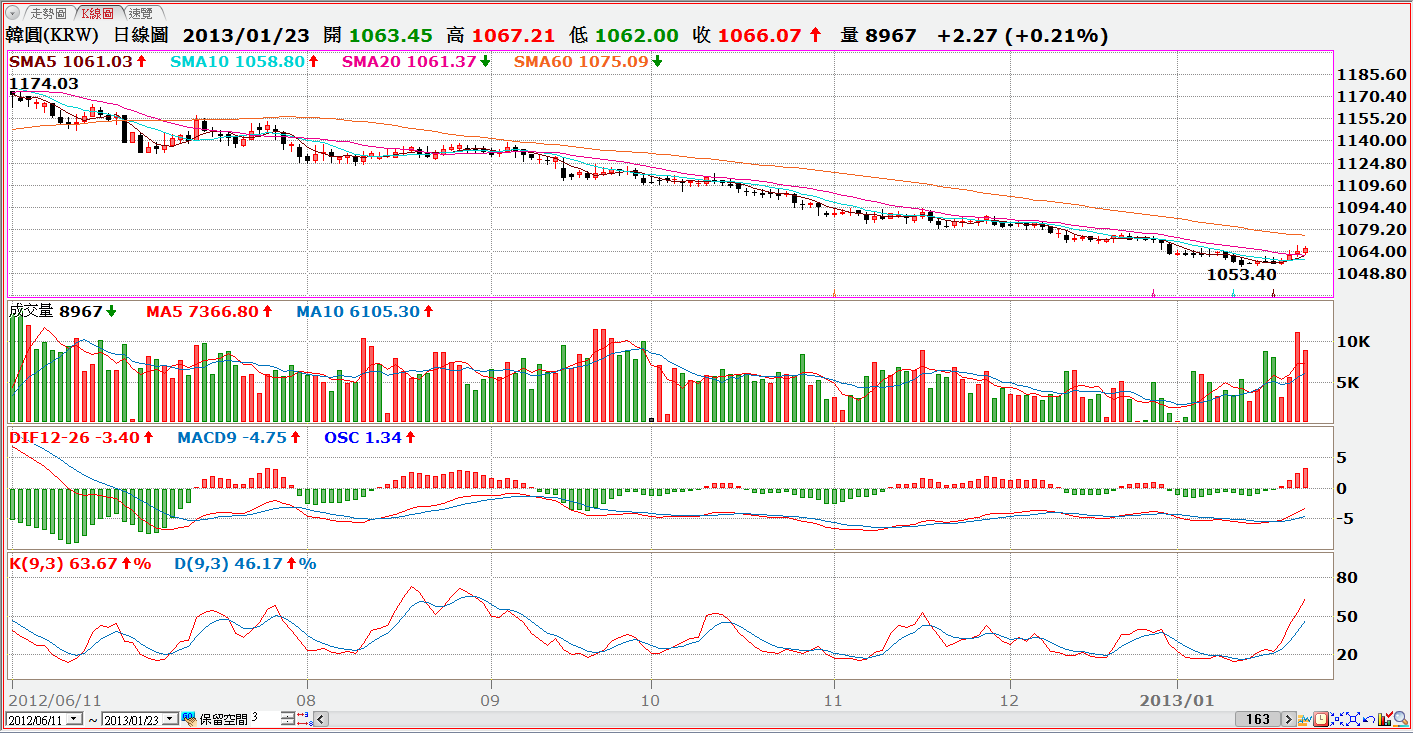The image size is (1413, 733).
Task: Click the 2012/06/11 time axis label
Action: [x=55, y=700]
